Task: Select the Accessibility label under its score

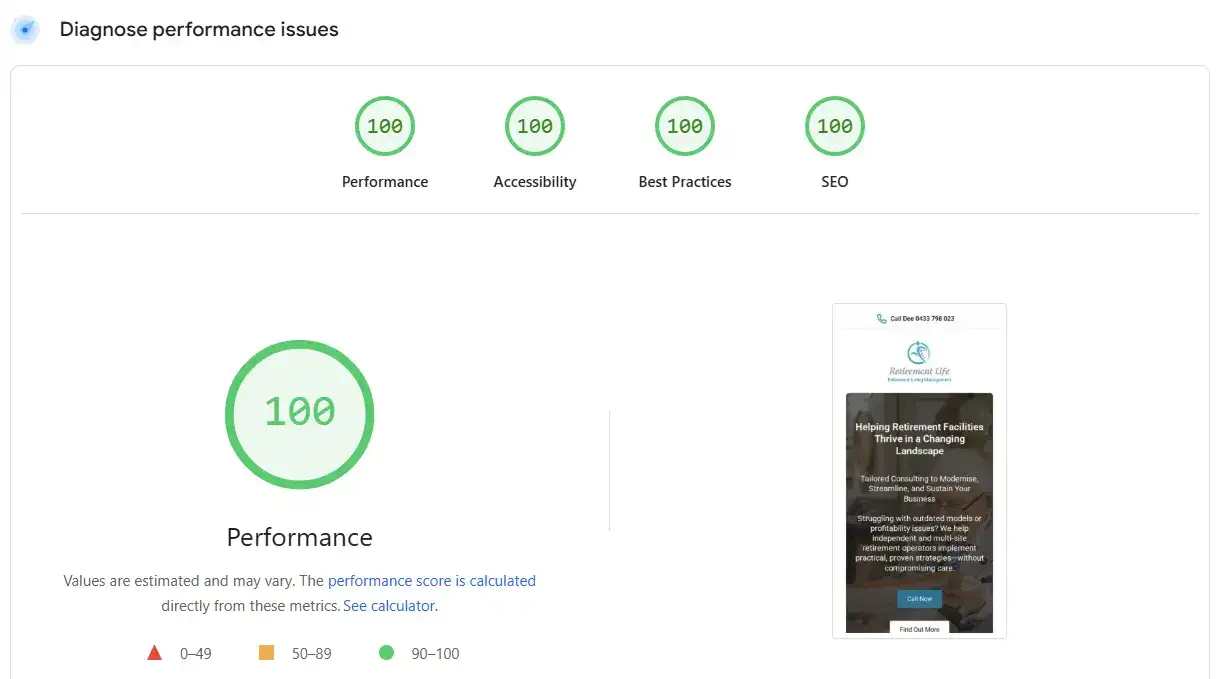Action: pos(534,181)
